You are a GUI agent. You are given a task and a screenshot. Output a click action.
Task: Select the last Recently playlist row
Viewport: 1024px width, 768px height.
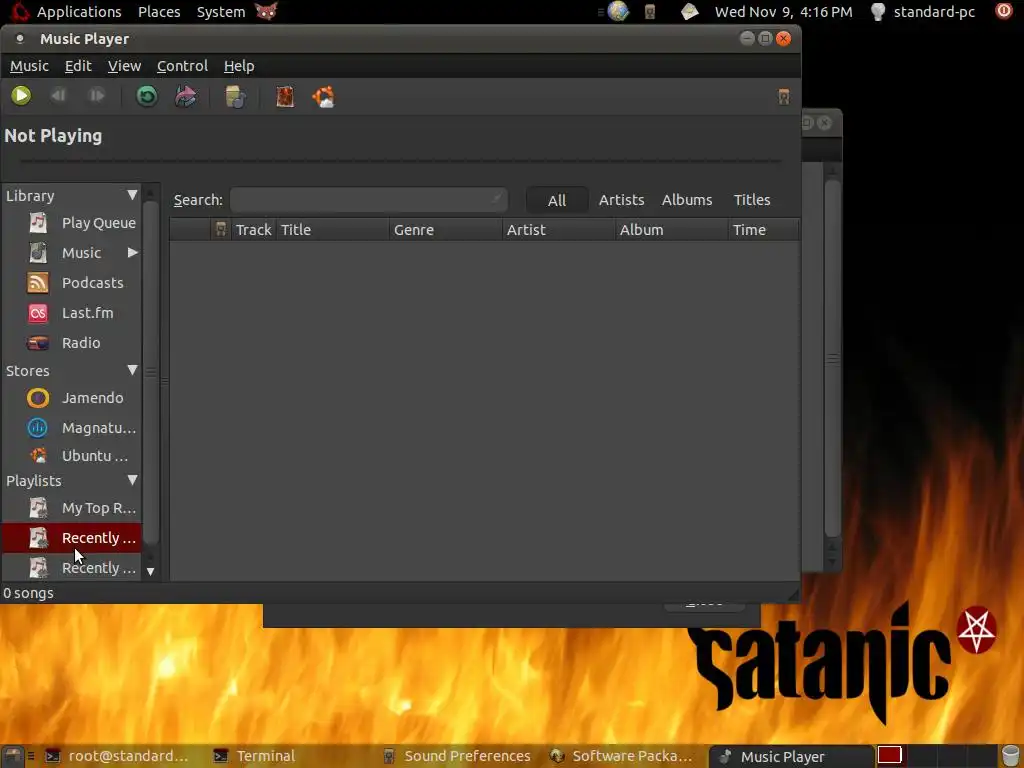pos(72,568)
